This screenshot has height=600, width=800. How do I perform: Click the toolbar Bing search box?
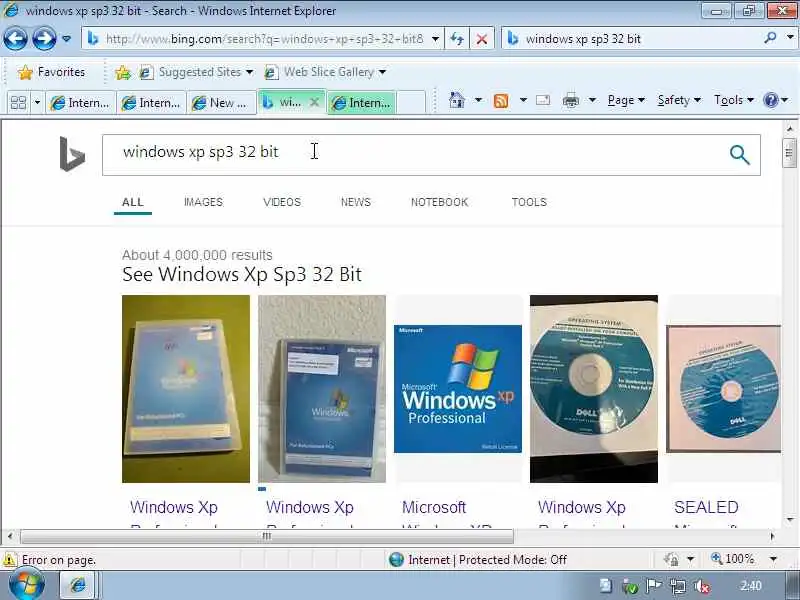(x=633, y=39)
